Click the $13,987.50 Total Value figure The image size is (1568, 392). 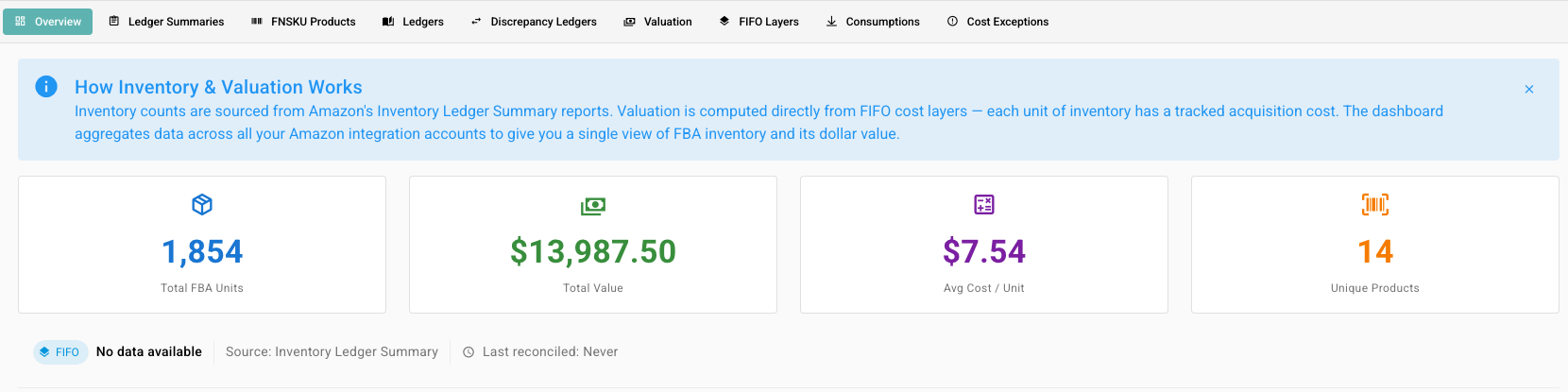coord(593,251)
